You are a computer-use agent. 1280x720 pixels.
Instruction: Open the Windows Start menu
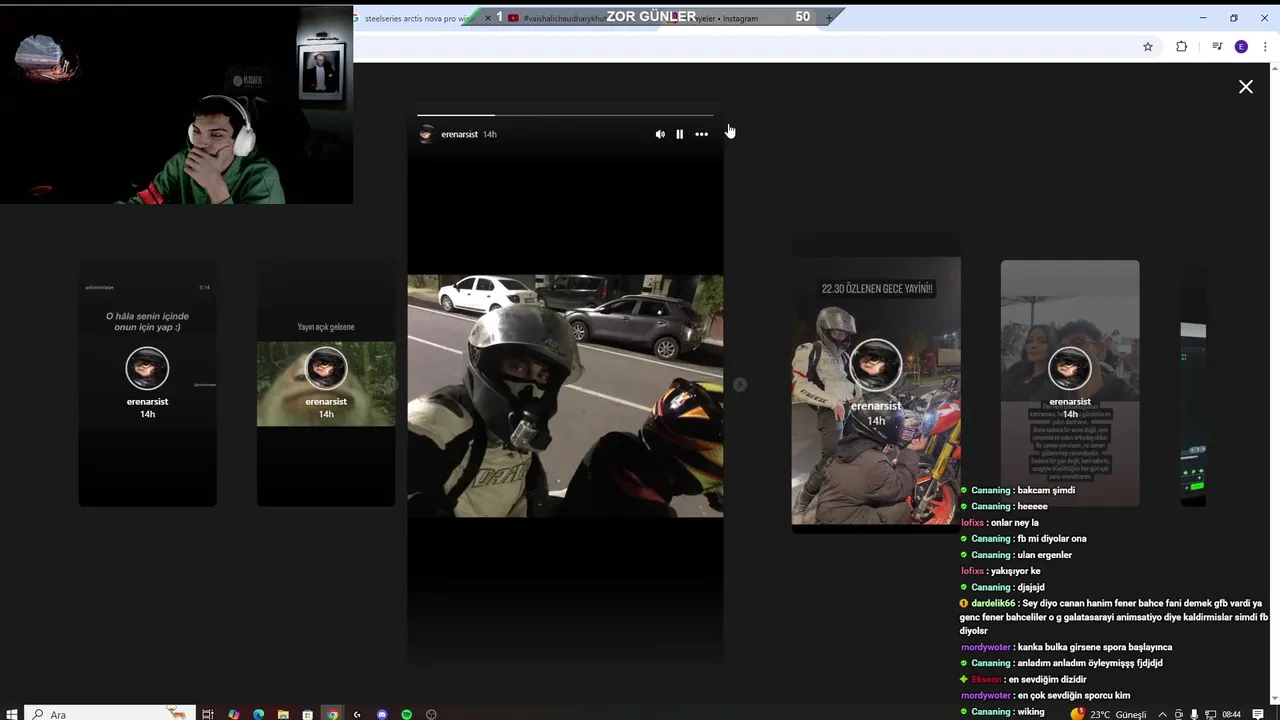12,714
